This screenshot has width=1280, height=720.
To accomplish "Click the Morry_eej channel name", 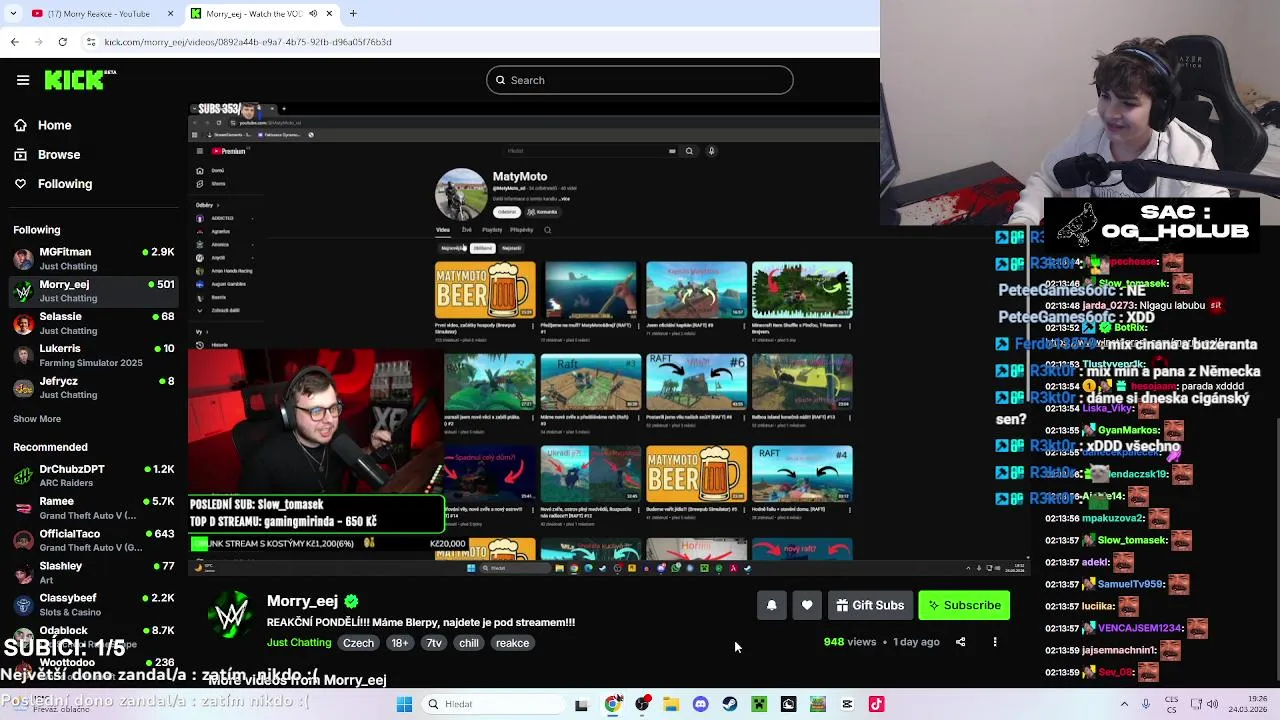I will pos(302,601).
